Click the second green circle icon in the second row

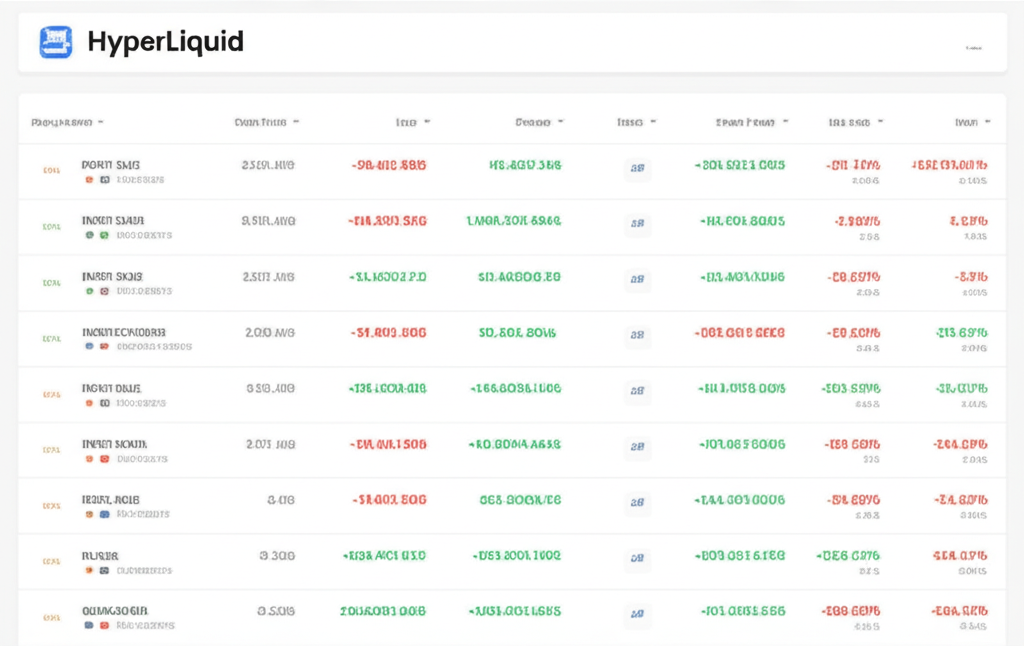pyautogui.click(x=104, y=235)
